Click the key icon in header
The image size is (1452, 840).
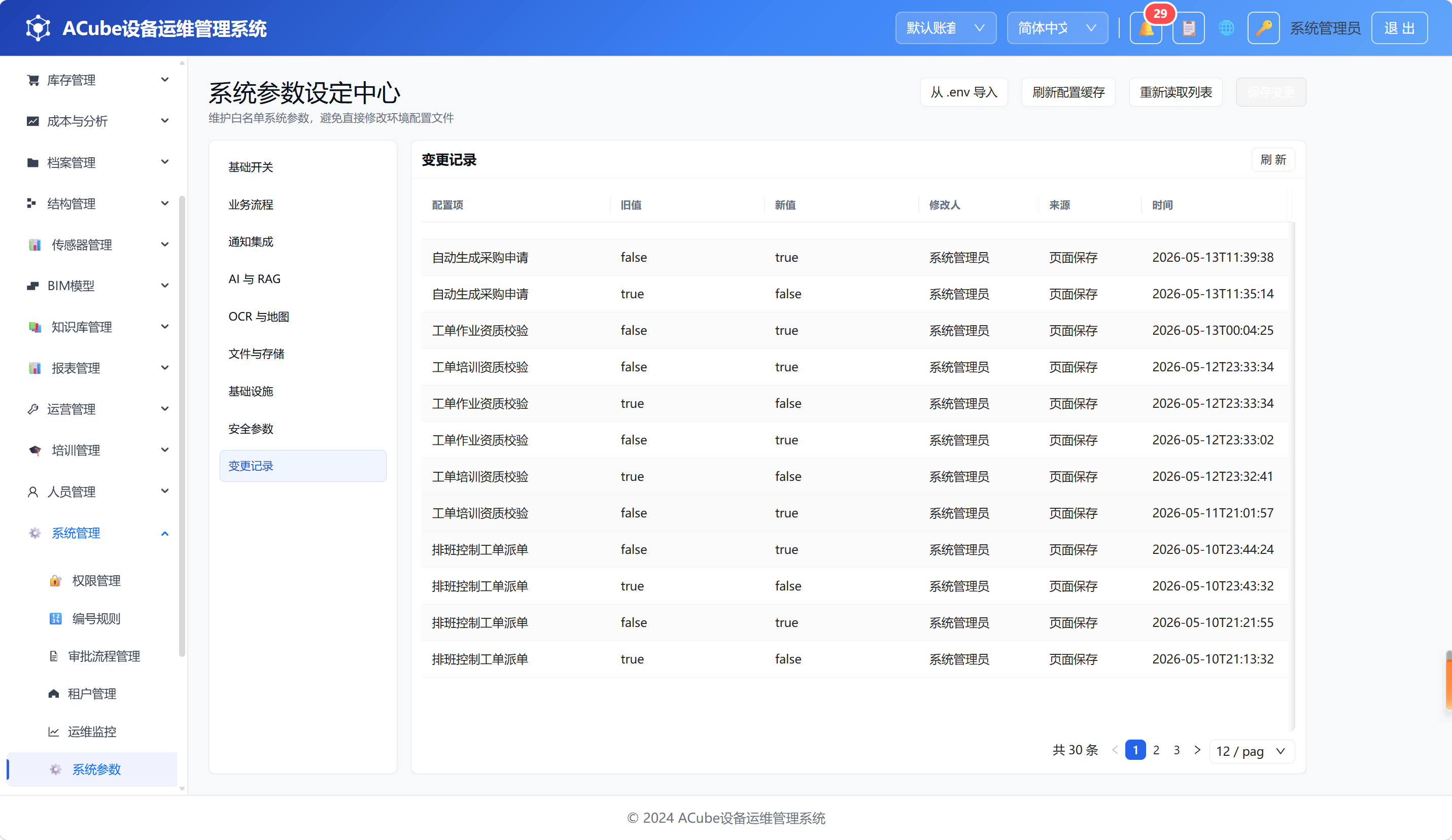(1263, 28)
